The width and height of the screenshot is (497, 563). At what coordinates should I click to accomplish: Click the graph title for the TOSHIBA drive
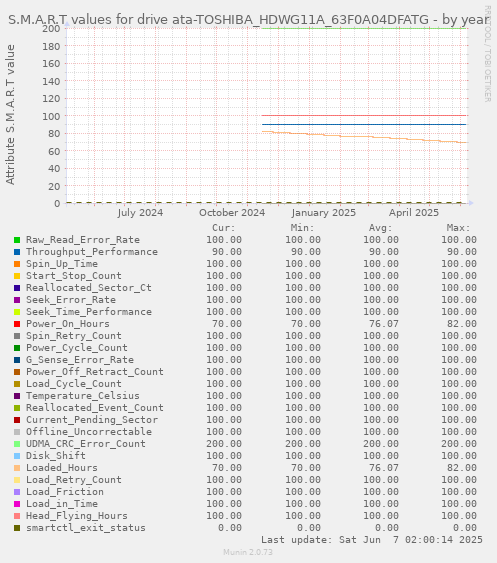248,20
